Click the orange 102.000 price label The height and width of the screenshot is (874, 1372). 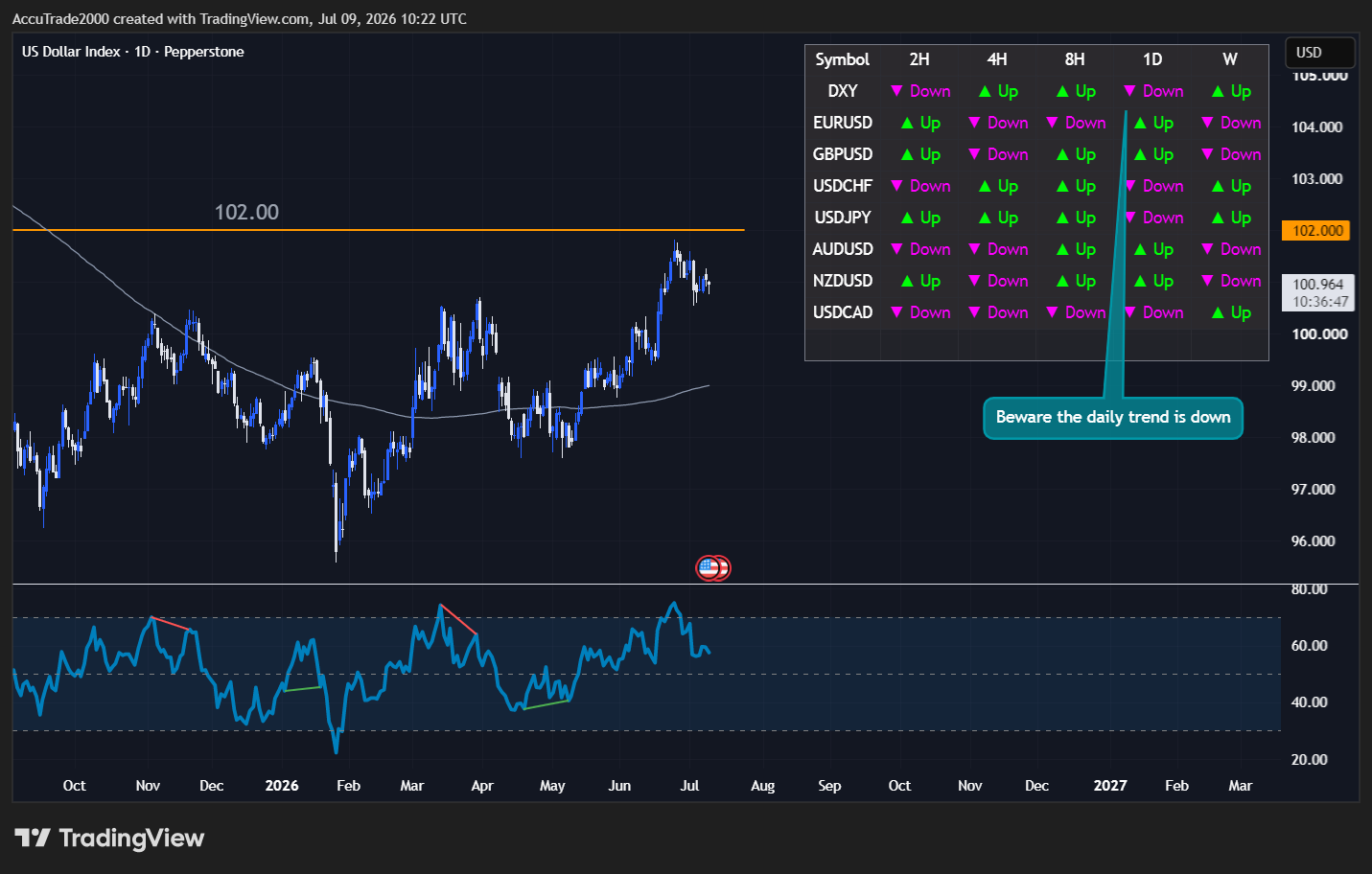point(1316,231)
